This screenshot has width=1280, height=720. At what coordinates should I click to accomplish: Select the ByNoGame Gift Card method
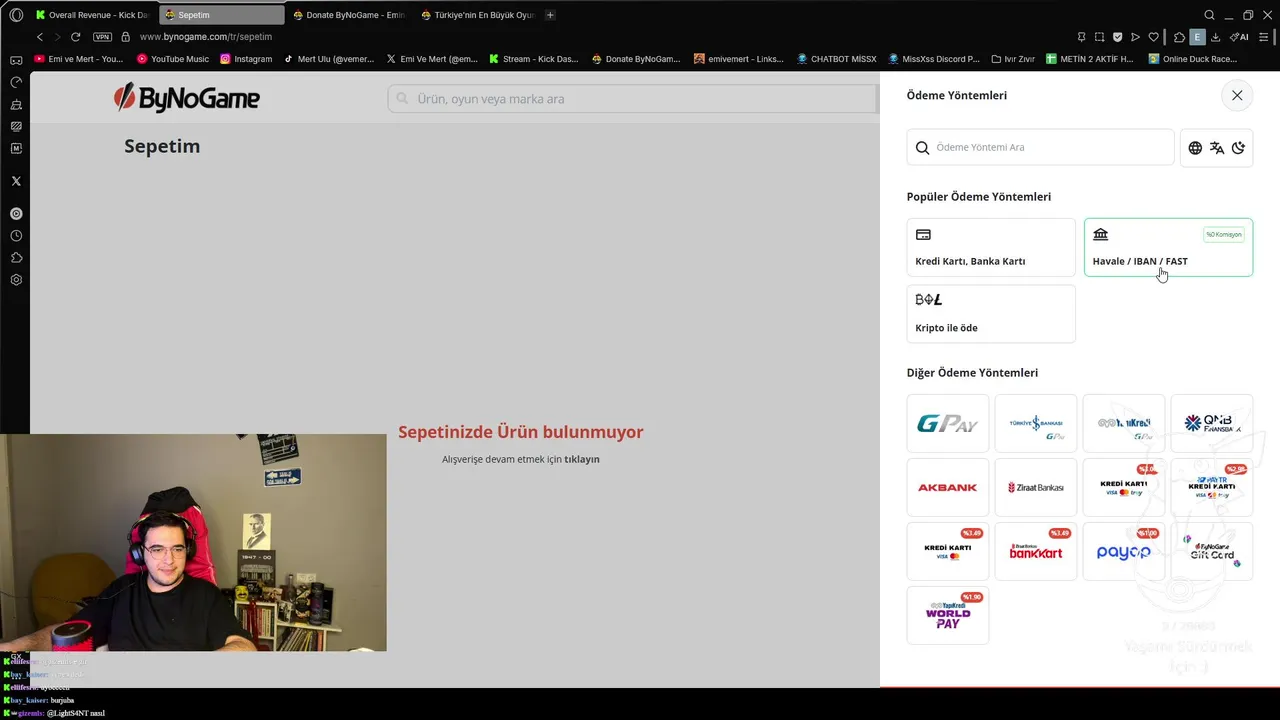pyautogui.click(x=1212, y=552)
